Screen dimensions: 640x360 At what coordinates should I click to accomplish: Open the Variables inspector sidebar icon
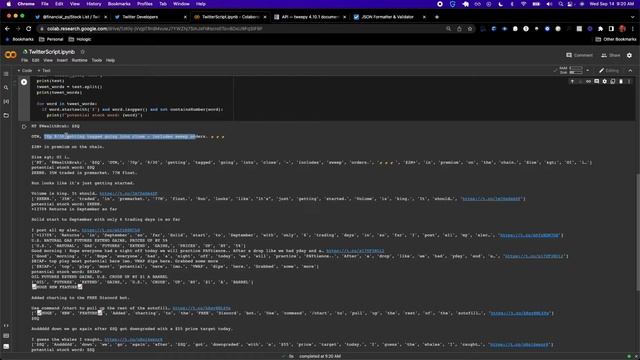click(6, 102)
